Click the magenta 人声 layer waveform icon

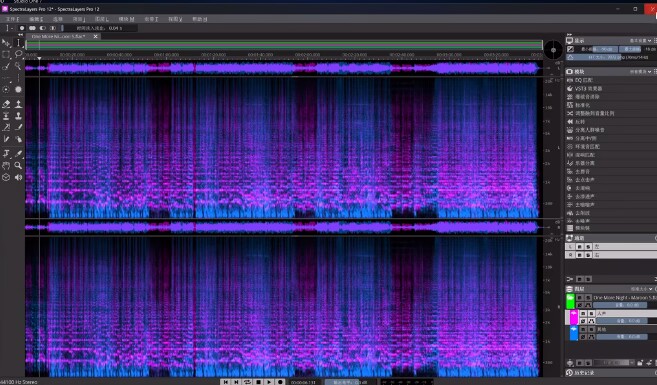point(574,317)
